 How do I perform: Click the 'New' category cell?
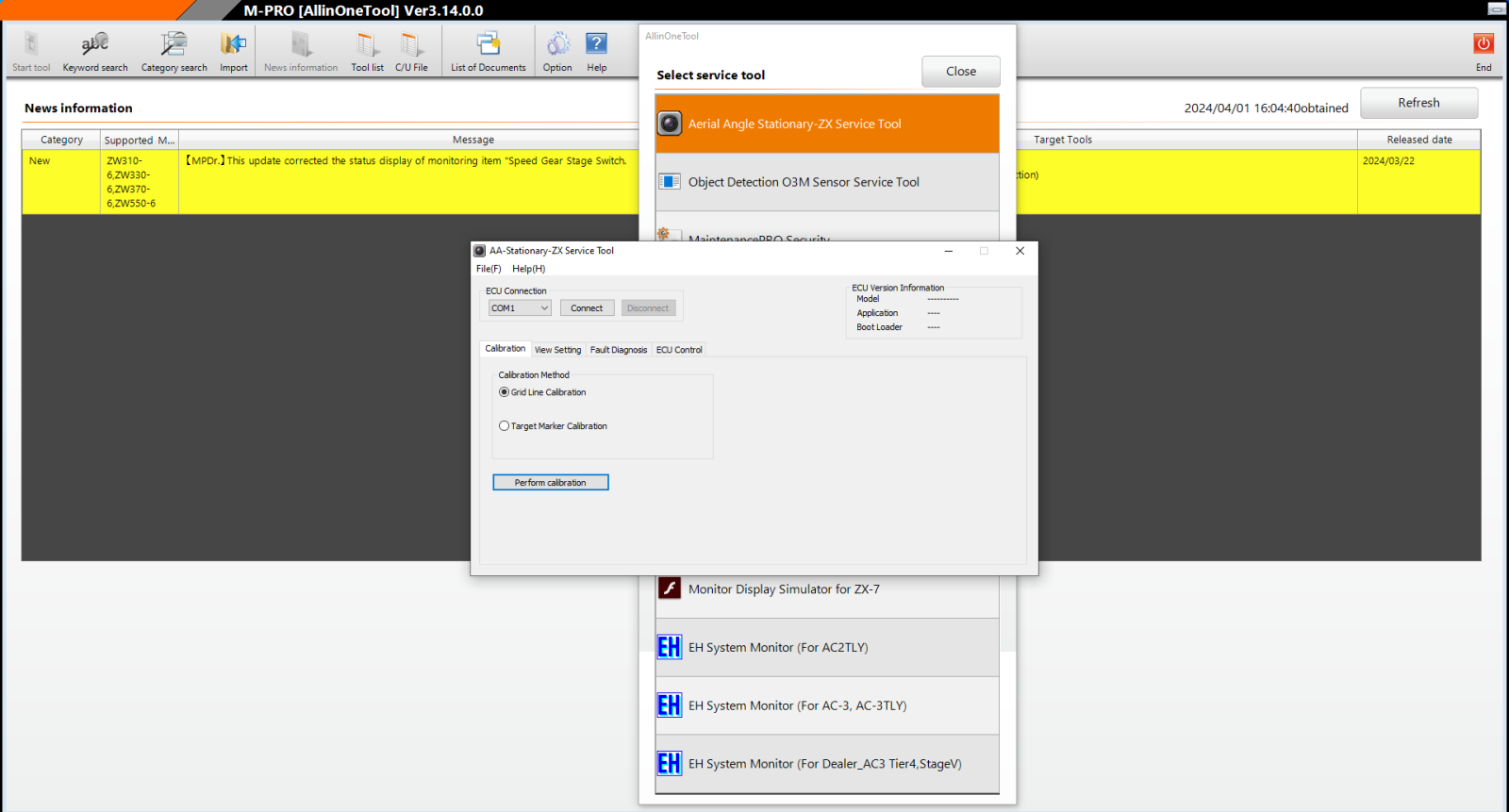coord(61,182)
